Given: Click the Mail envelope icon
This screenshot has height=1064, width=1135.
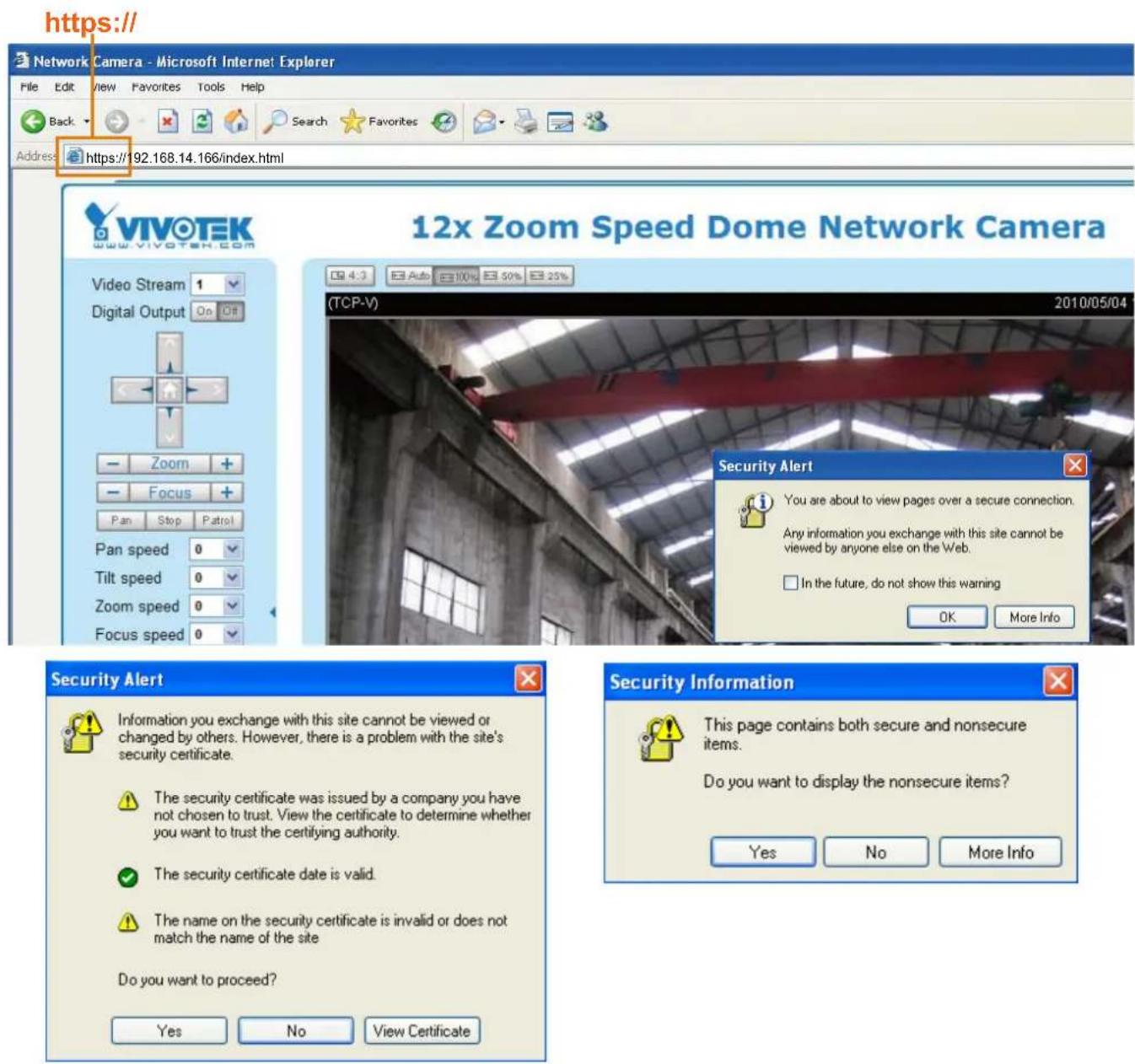Looking at the screenshot, I should [484, 122].
